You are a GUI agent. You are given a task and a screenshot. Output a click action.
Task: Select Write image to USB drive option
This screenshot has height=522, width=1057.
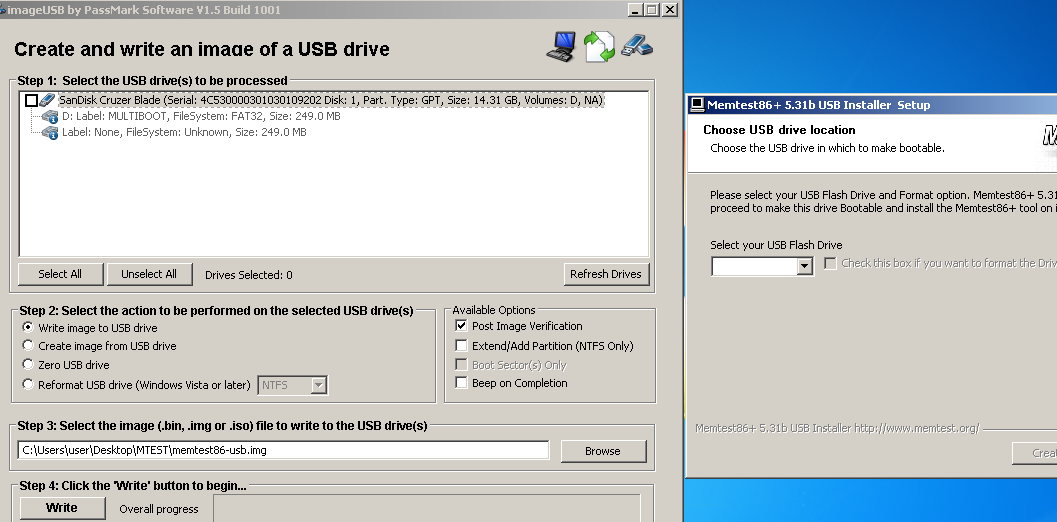click(28, 327)
